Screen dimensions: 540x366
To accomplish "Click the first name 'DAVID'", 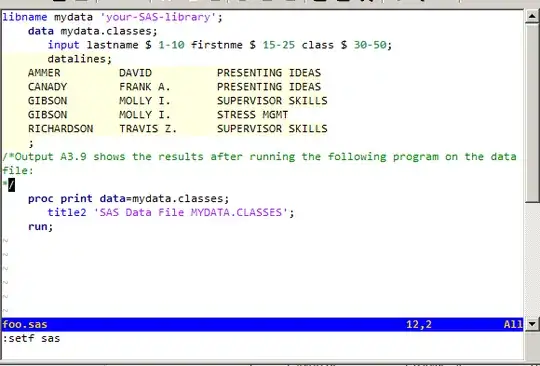I will 135,73.
